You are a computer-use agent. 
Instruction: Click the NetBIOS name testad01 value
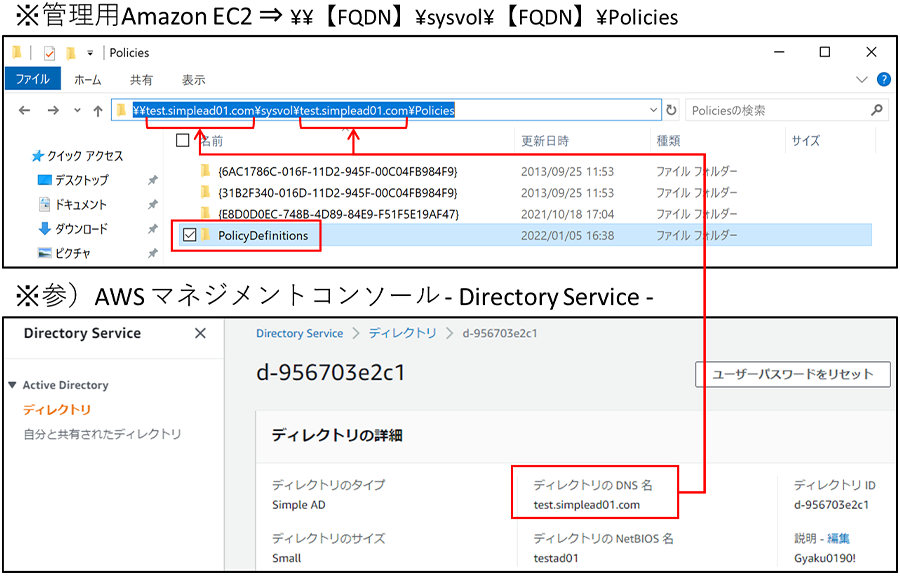pos(556,558)
